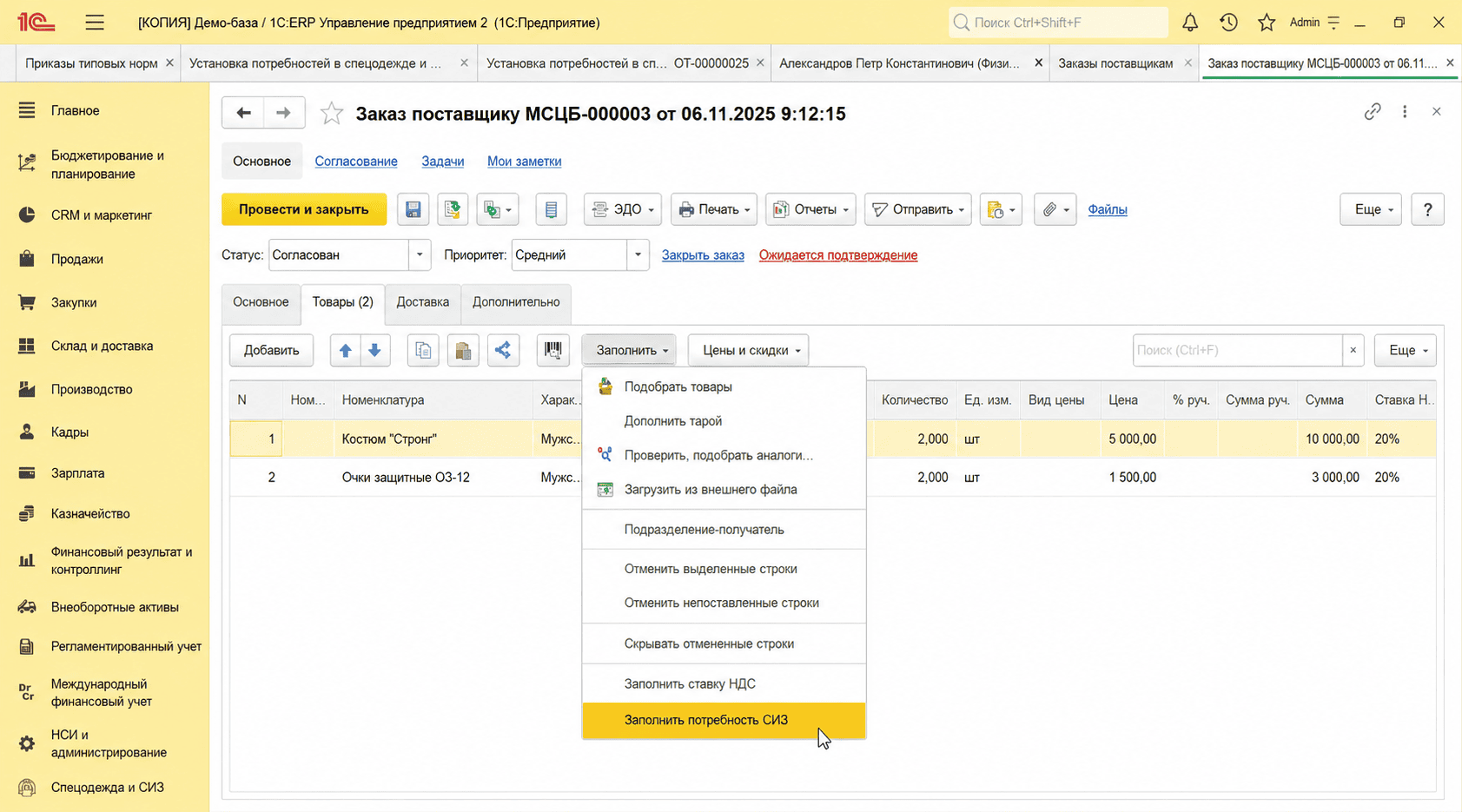Screen dimensions: 1462x812
Task: Click Ожидается подтверждение link
Action: [x=838, y=255]
